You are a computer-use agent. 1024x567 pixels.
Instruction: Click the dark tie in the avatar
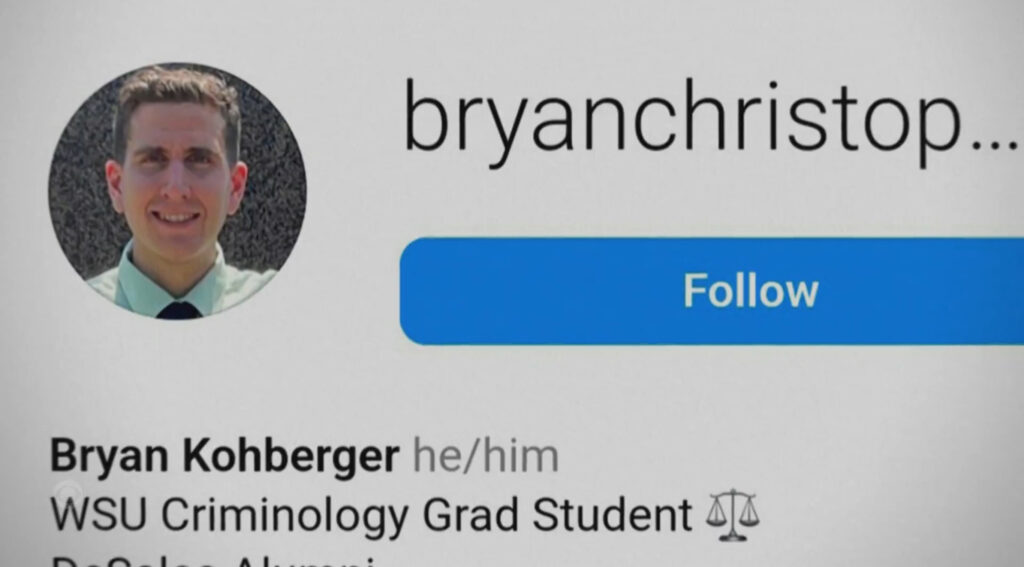178,310
